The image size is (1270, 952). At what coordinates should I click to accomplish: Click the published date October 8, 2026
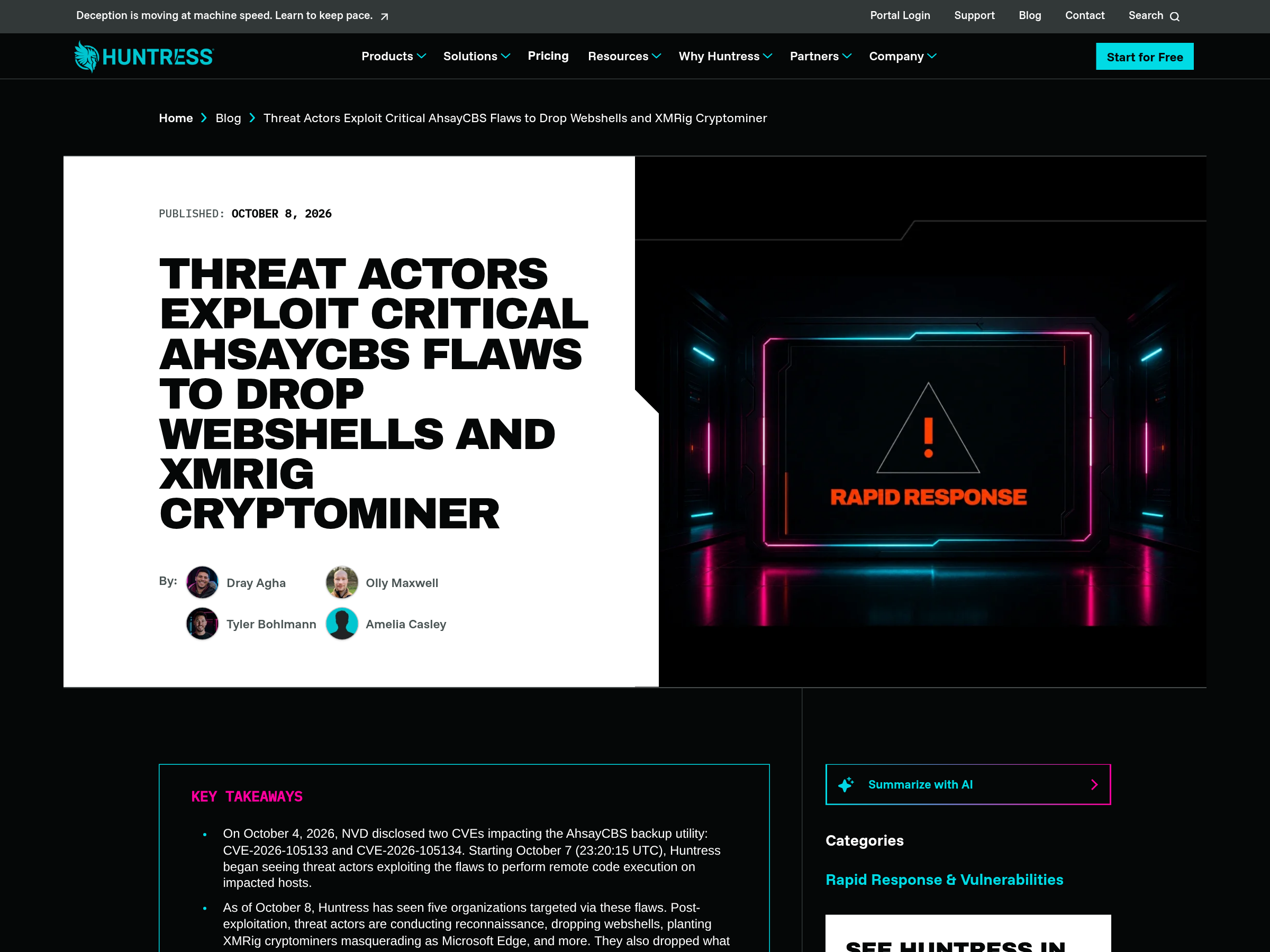coord(282,214)
